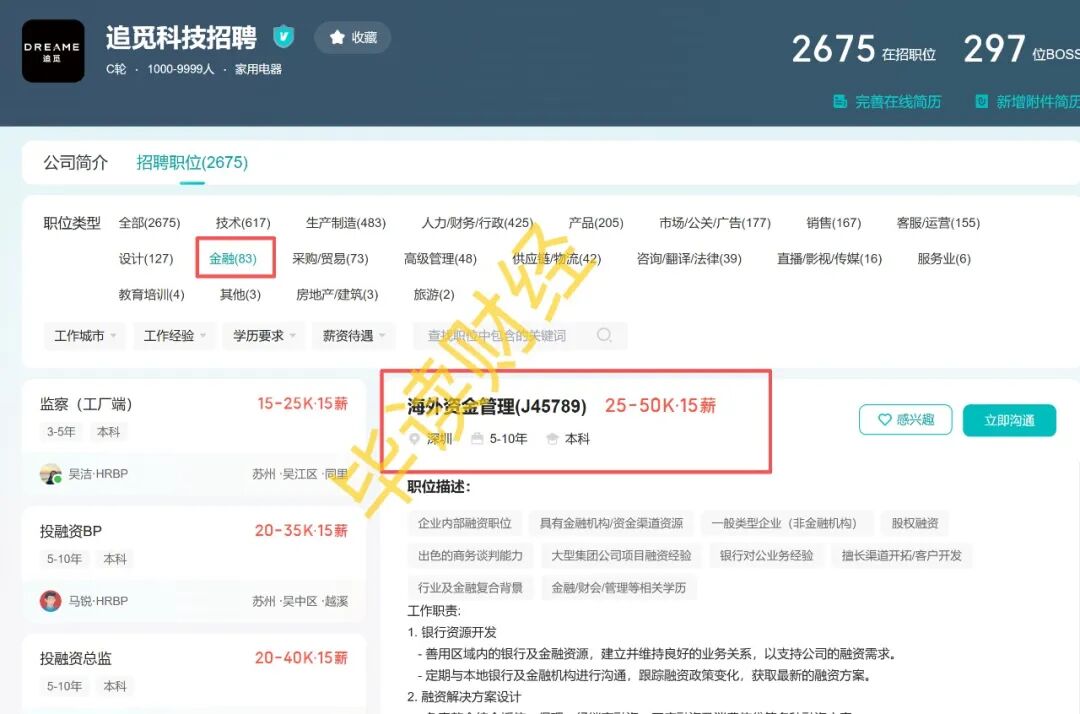Select the 销售(167) job category
The width and height of the screenshot is (1080, 714).
click(833, 223)
